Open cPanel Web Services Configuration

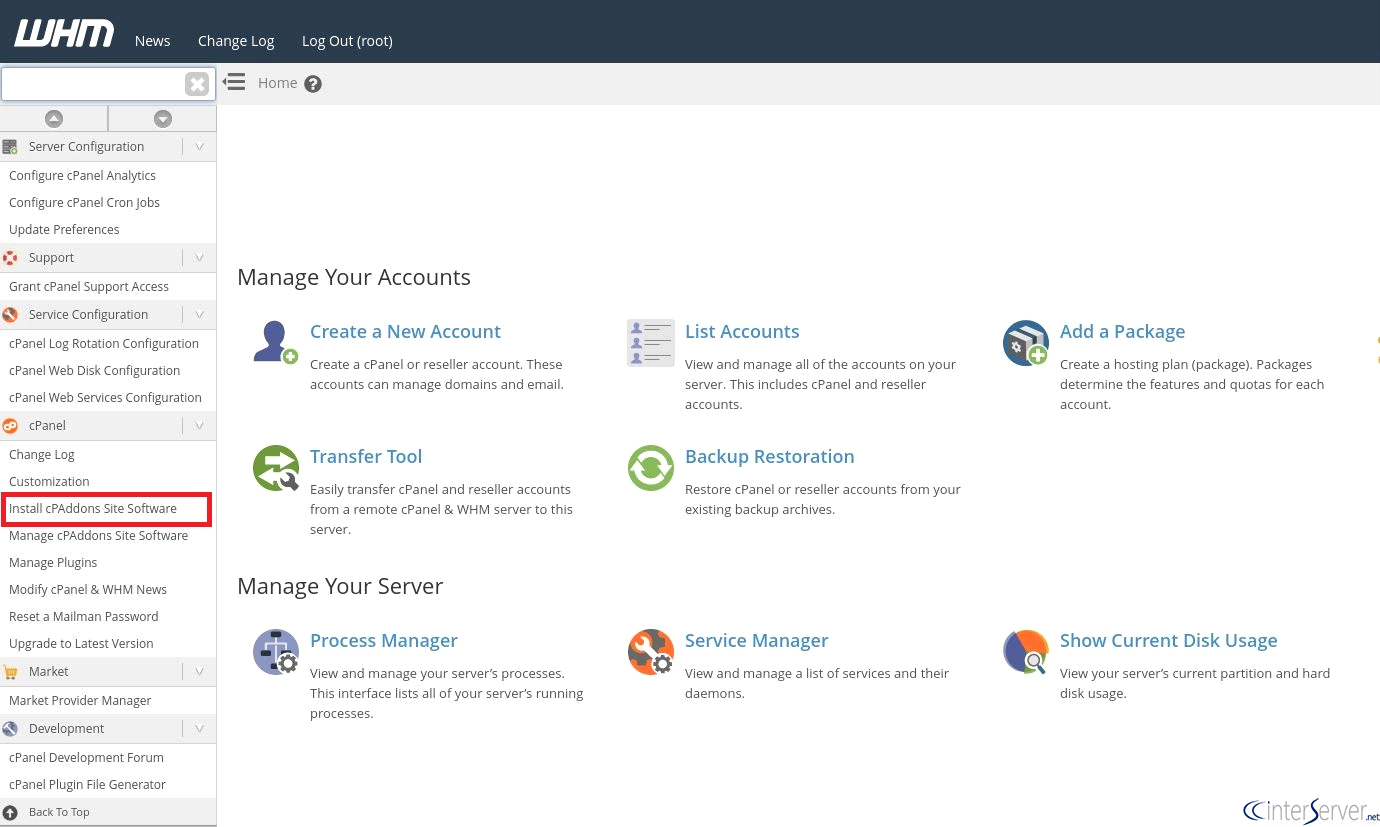[x=105, y=398]
